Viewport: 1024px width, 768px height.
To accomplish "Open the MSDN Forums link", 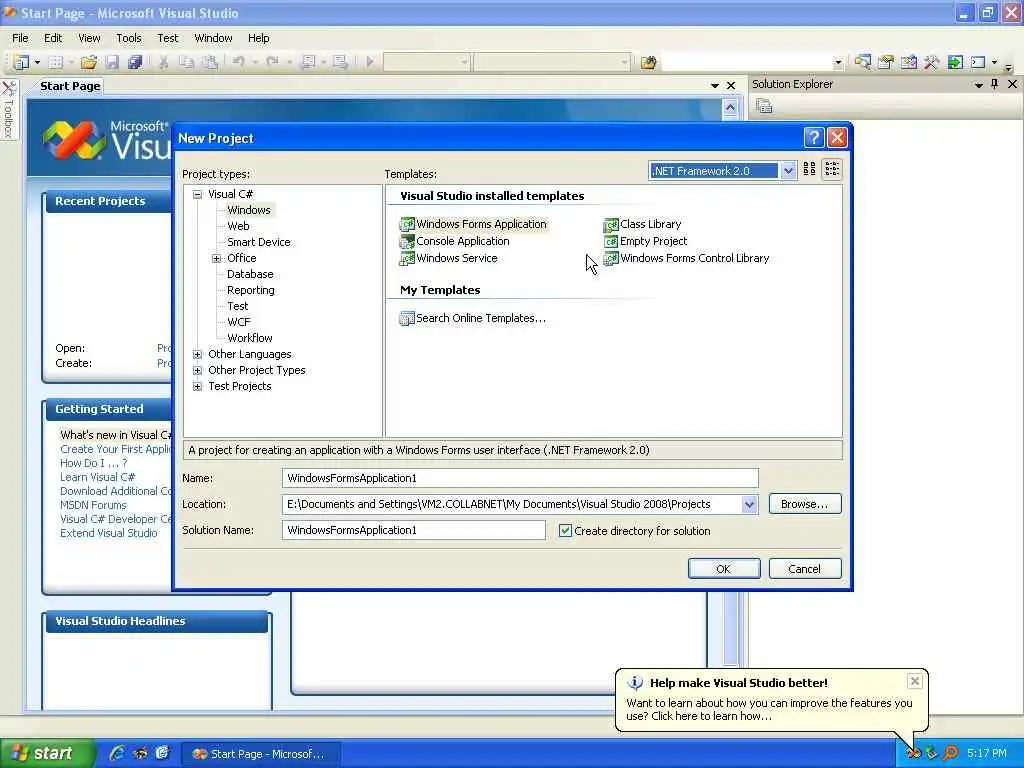I will (93, 505).
